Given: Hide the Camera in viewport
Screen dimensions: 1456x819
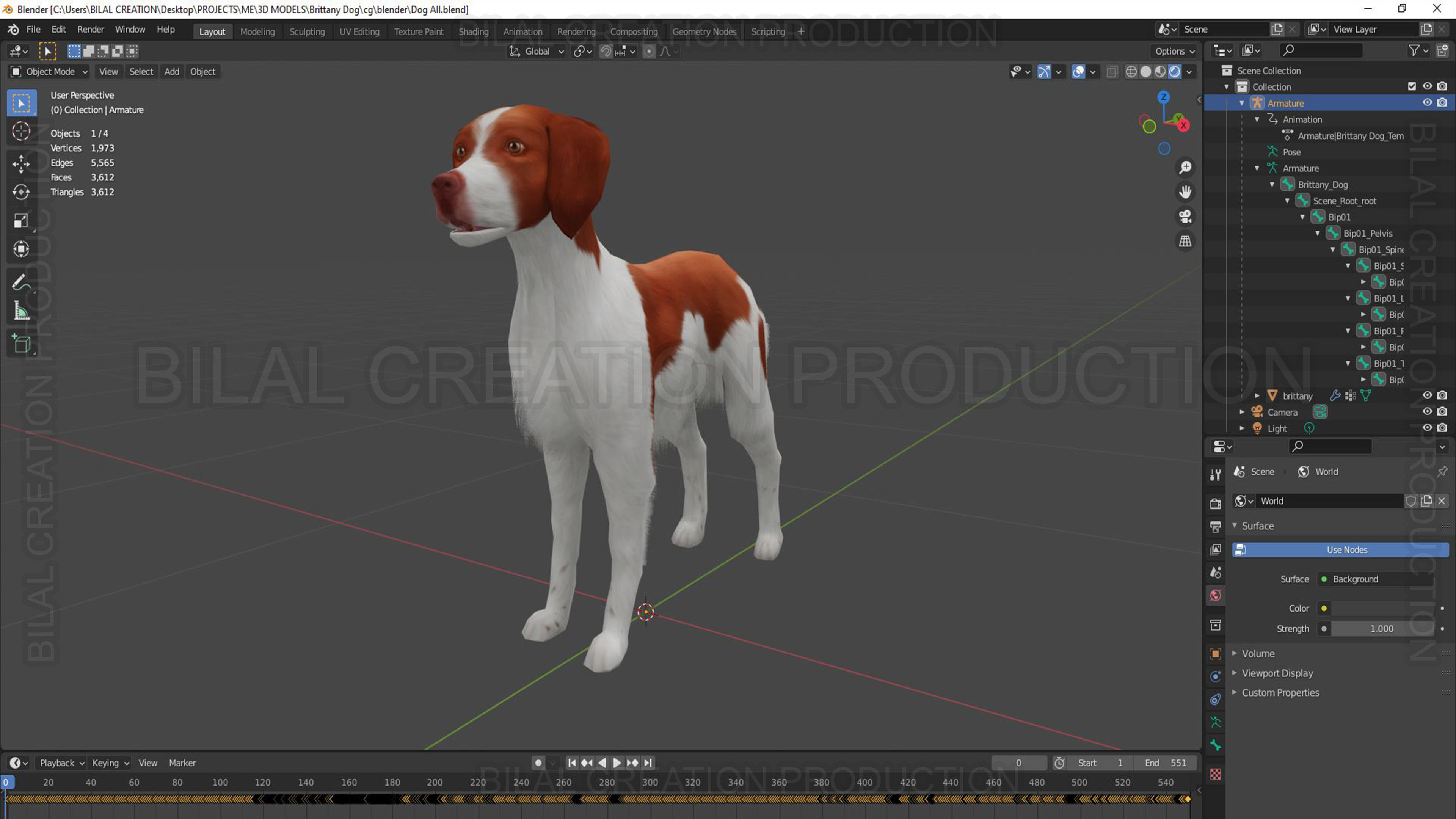Looking at the screenshot, I should pyautogui.click(x=1427, y=412).
